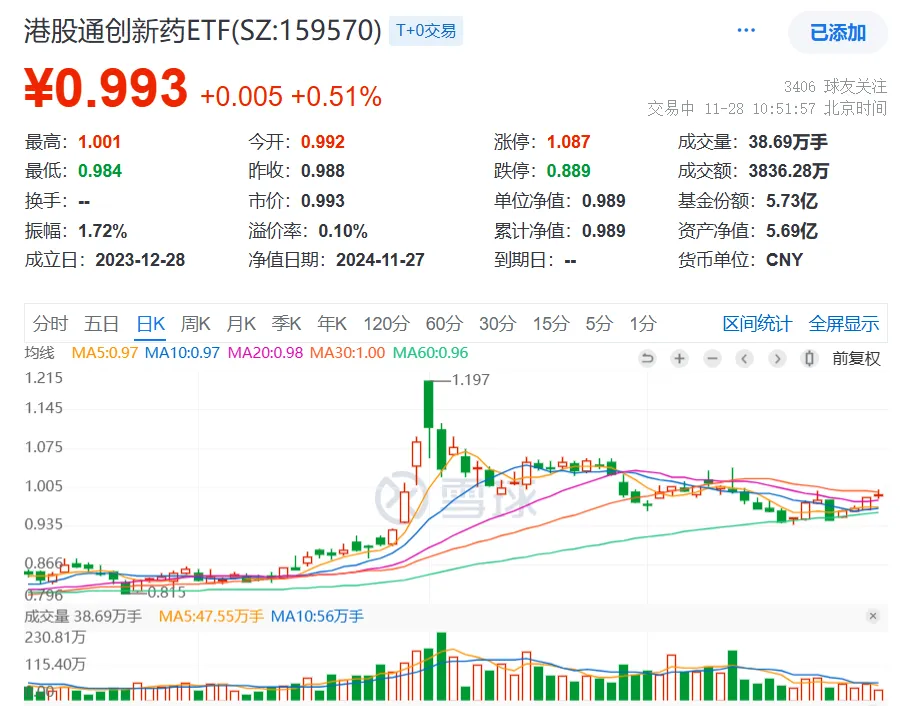911x706 pixels.
Task: Move chart right with the right chevron
Action: coord(777,359)
